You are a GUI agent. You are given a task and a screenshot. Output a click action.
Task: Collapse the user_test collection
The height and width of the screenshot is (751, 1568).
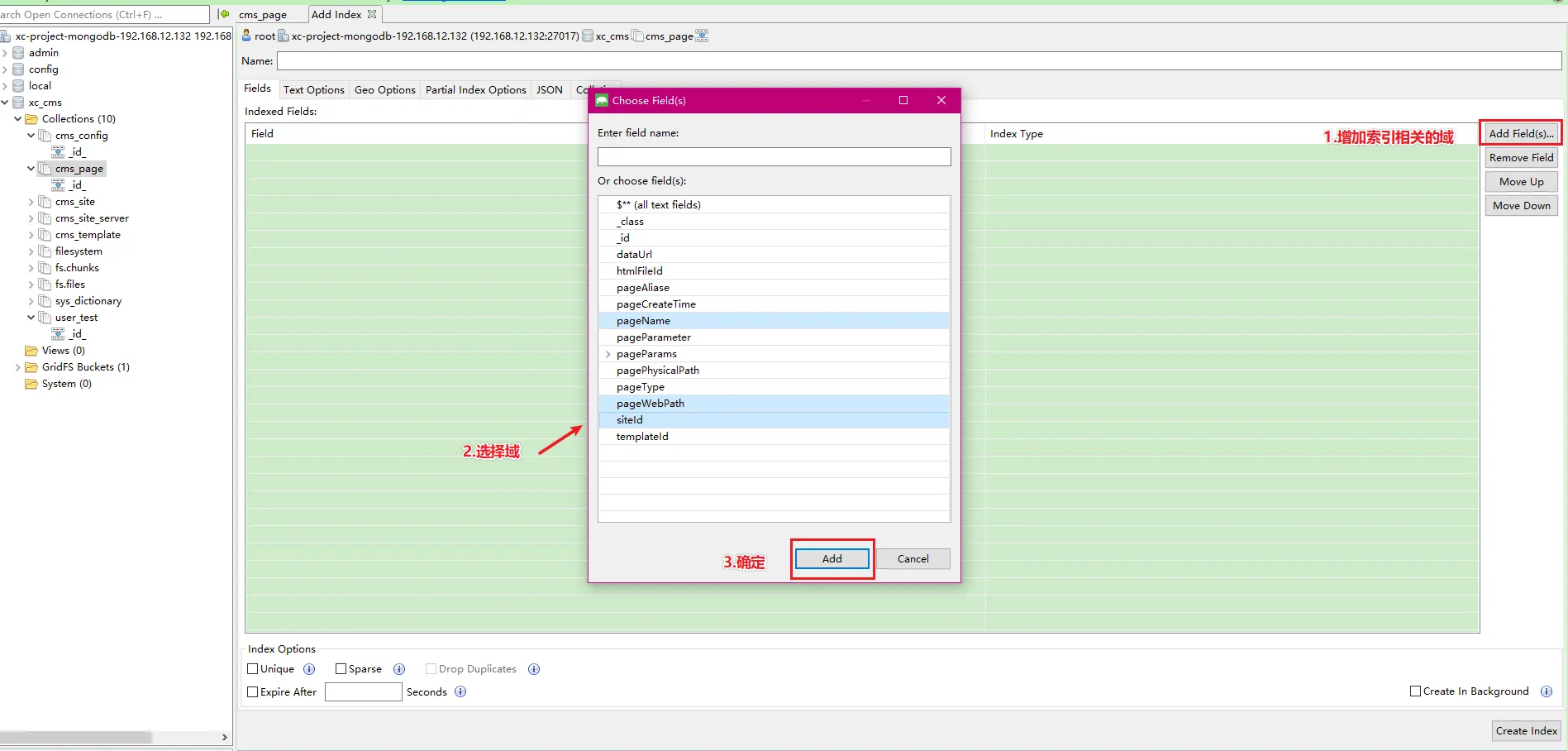[31, 318]
